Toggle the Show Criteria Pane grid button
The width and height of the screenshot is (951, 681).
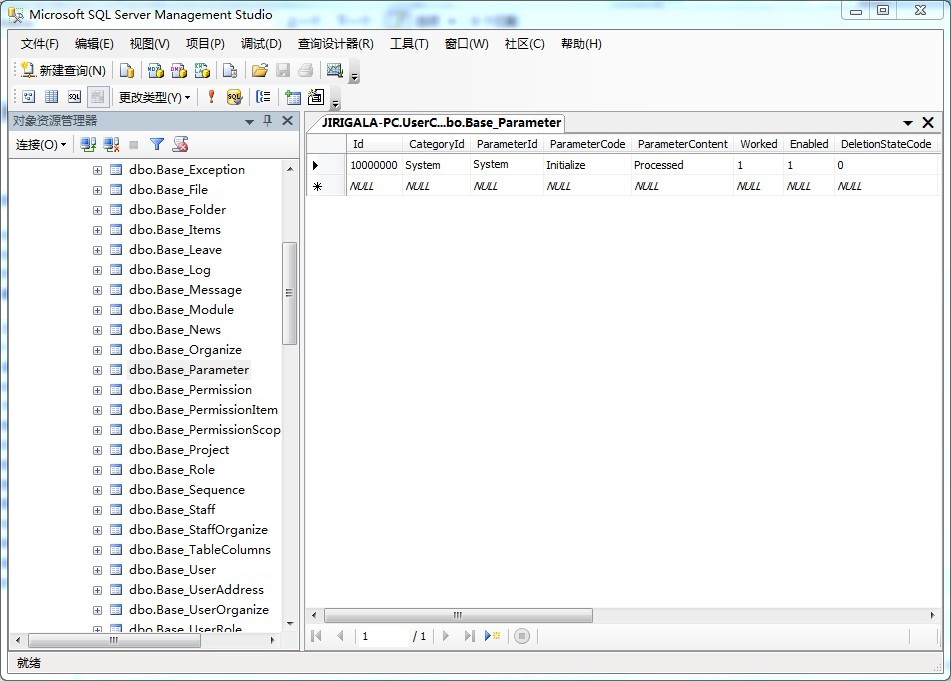point(52,96)
